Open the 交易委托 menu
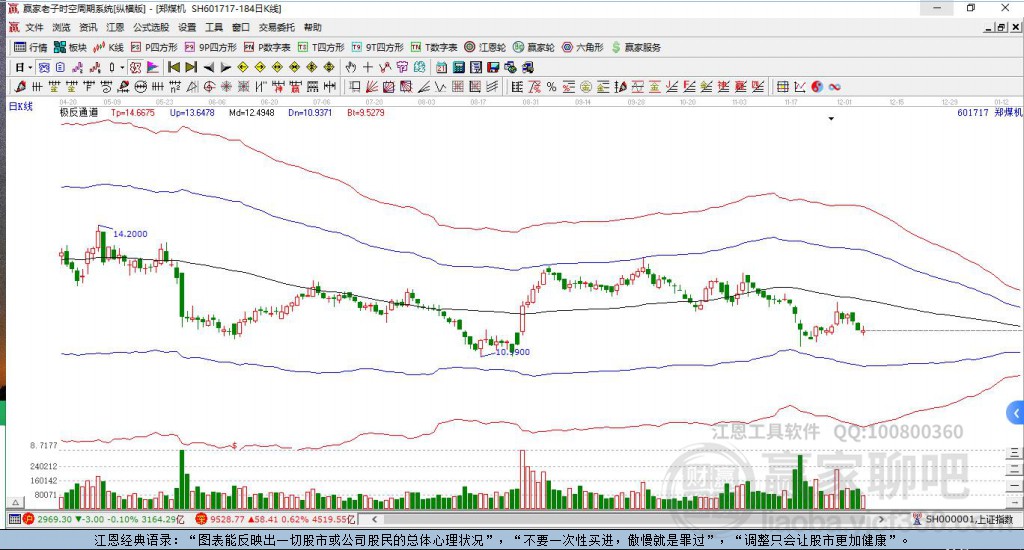1024x550 pixels. click(x=277, y=27)
